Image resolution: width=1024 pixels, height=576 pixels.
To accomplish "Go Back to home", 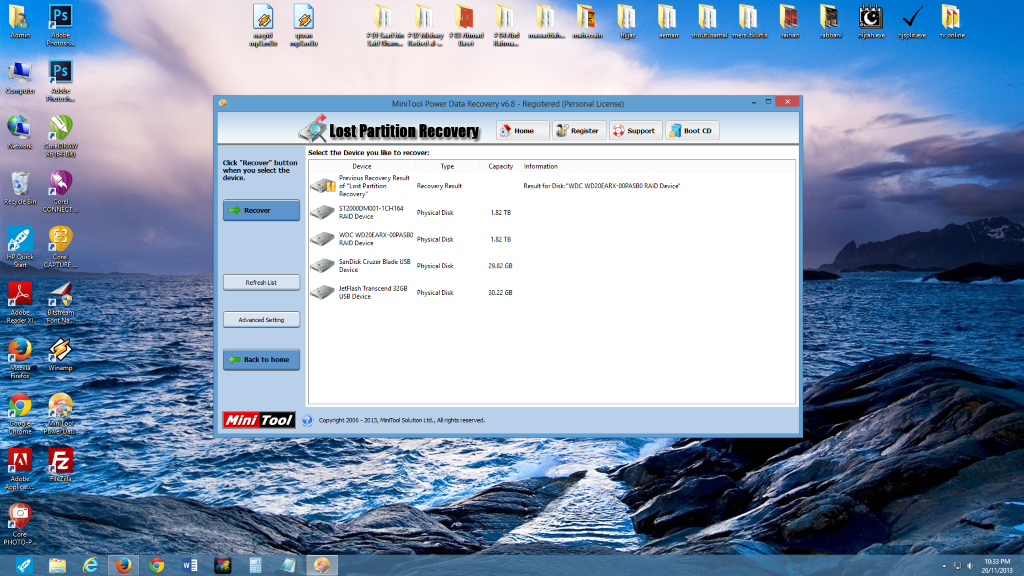I will tap(261, 359).
